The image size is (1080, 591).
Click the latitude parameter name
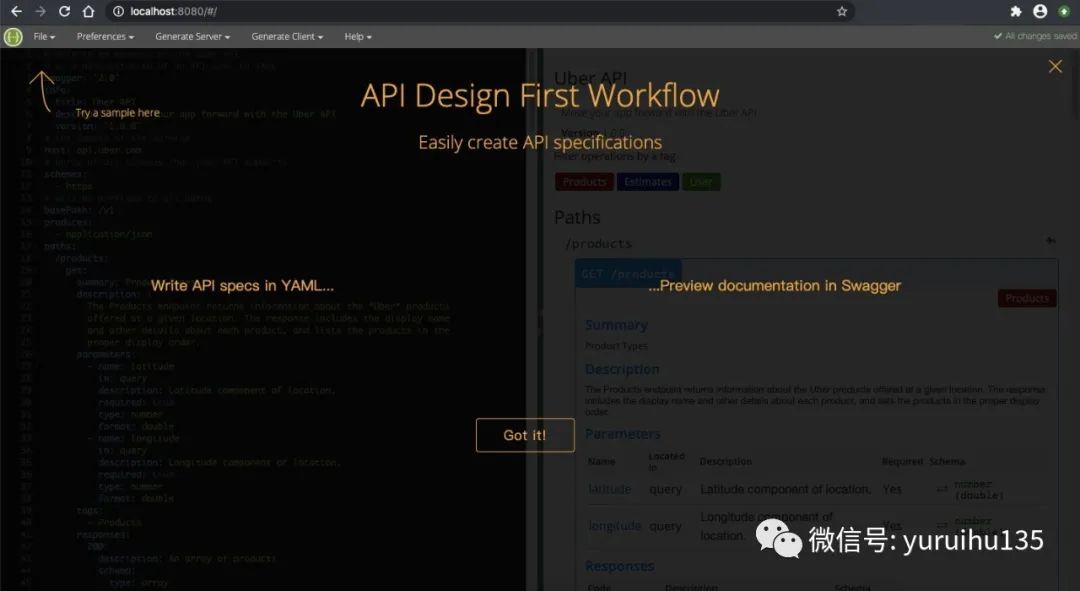610,489
